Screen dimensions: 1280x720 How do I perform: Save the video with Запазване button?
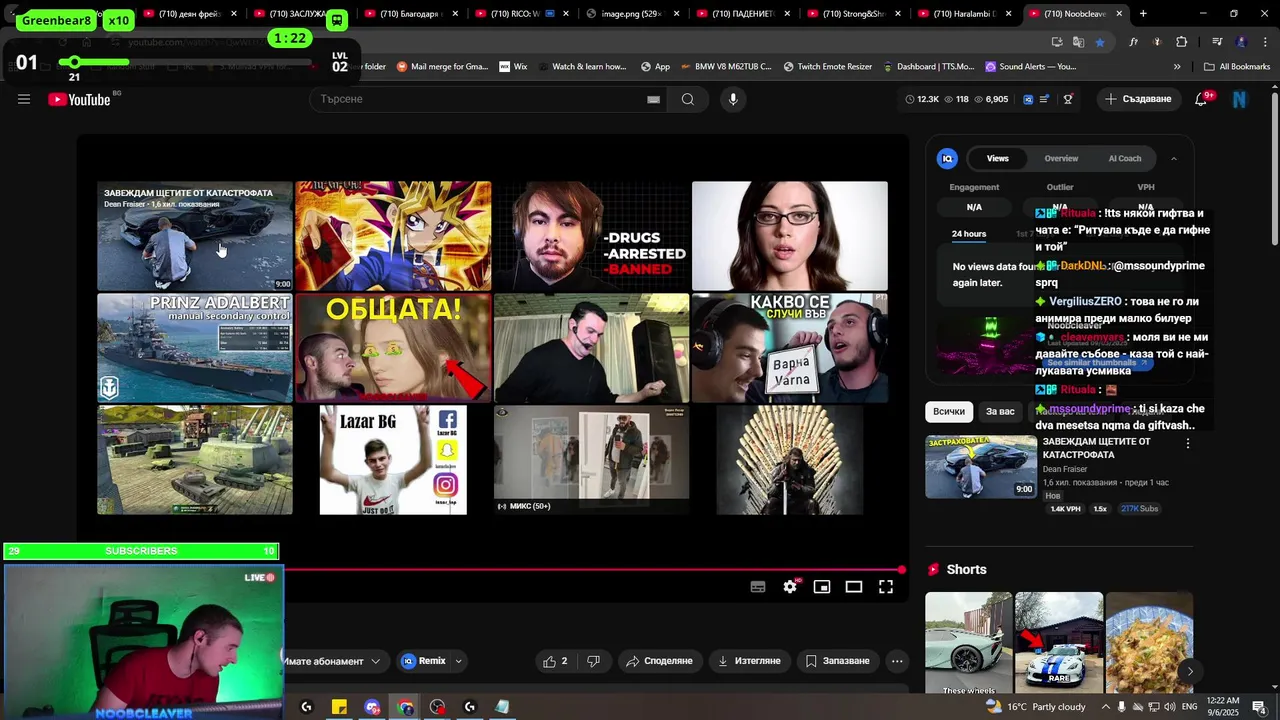838,661
